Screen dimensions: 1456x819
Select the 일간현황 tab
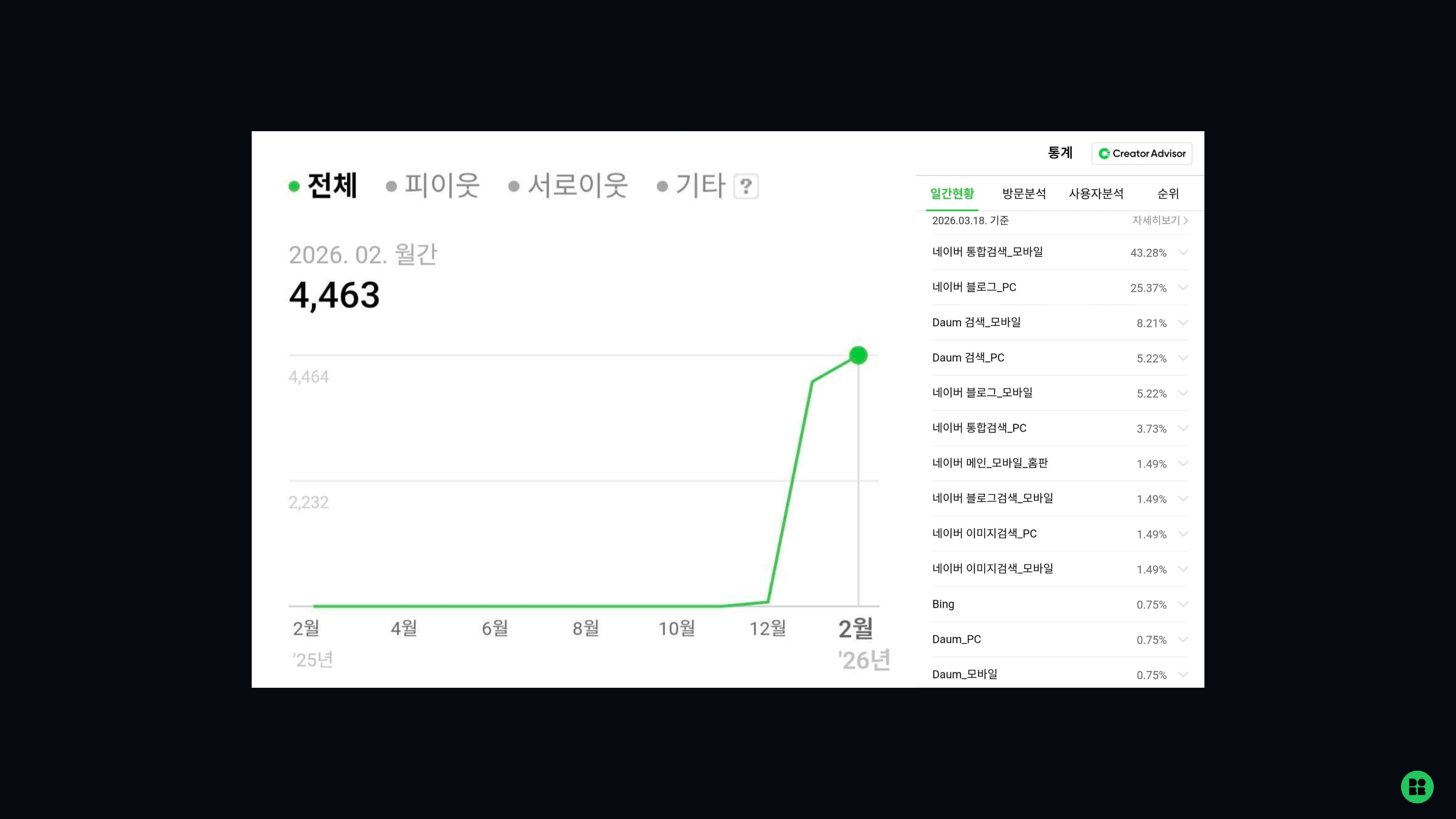coord(952,193)
